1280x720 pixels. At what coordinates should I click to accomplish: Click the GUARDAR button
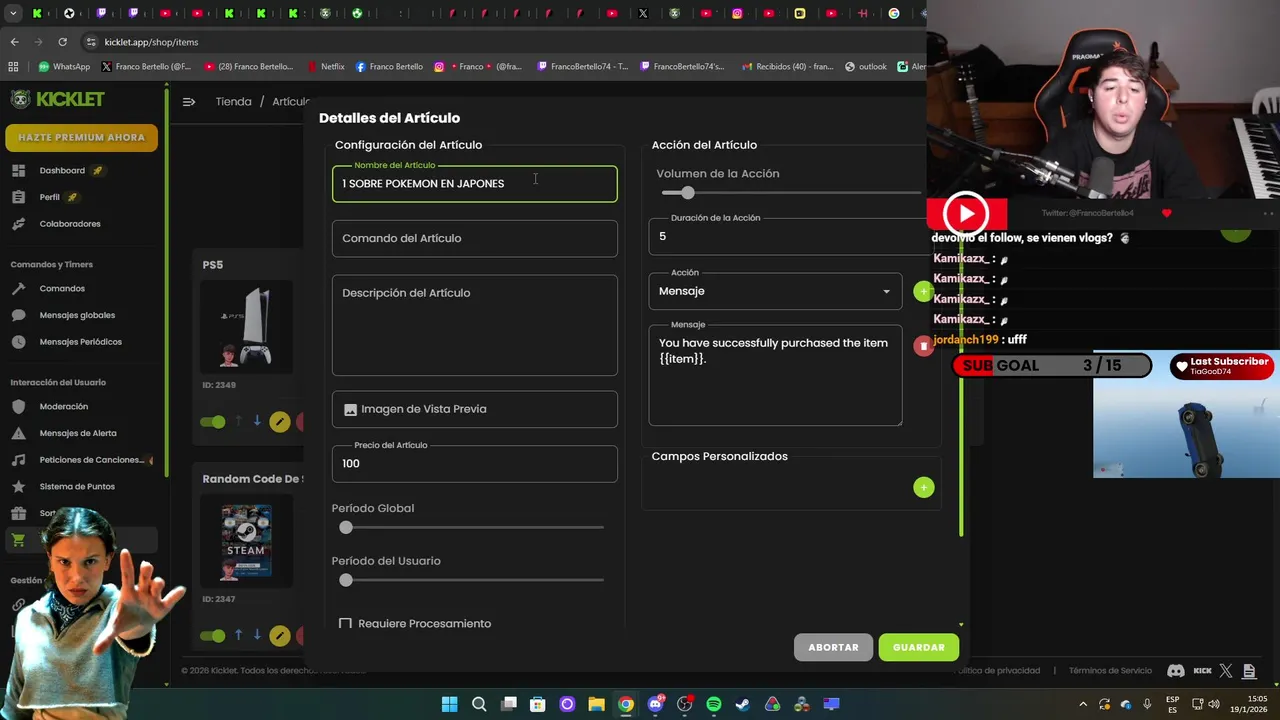click(x=918, y=647)
